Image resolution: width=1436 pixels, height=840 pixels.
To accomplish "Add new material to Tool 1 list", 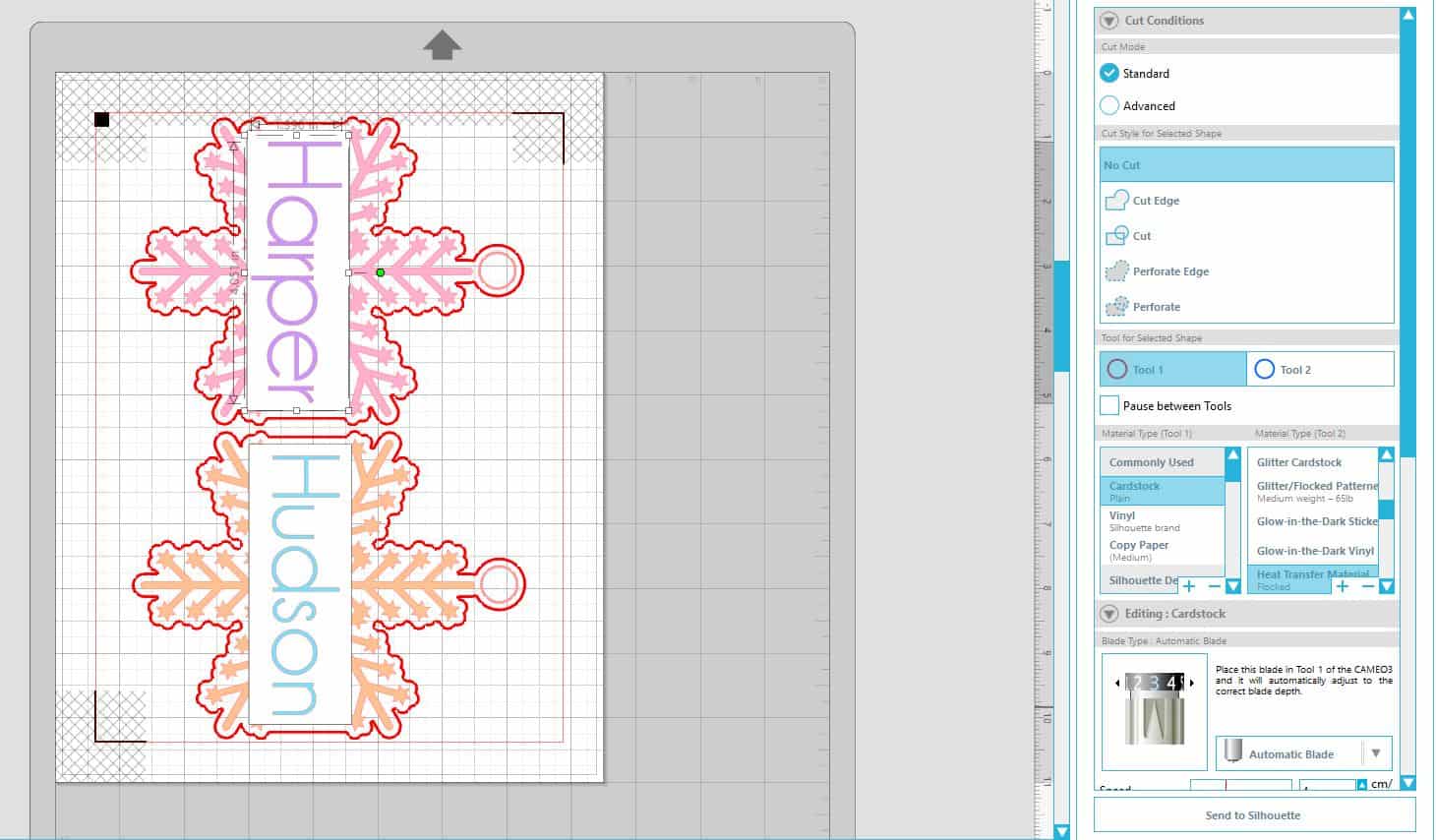I will (1189, 585).
